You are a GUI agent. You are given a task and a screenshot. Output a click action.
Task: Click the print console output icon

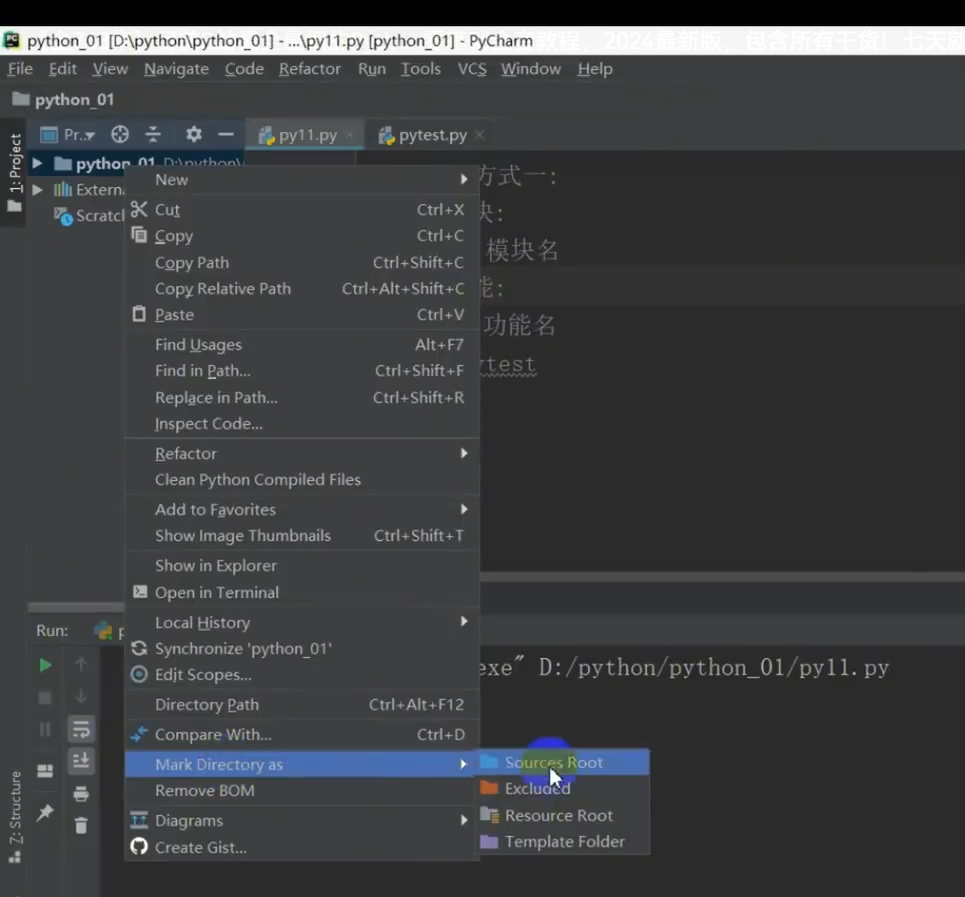[81, 793]
